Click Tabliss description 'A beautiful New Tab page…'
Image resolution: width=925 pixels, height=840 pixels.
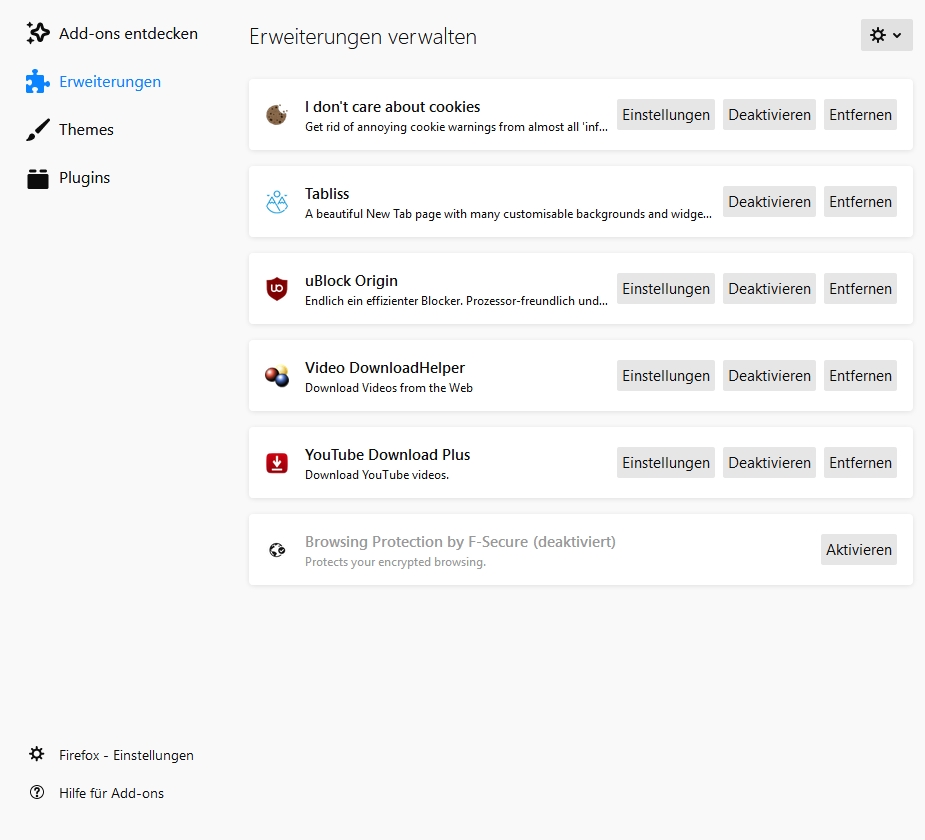(508, 214)
